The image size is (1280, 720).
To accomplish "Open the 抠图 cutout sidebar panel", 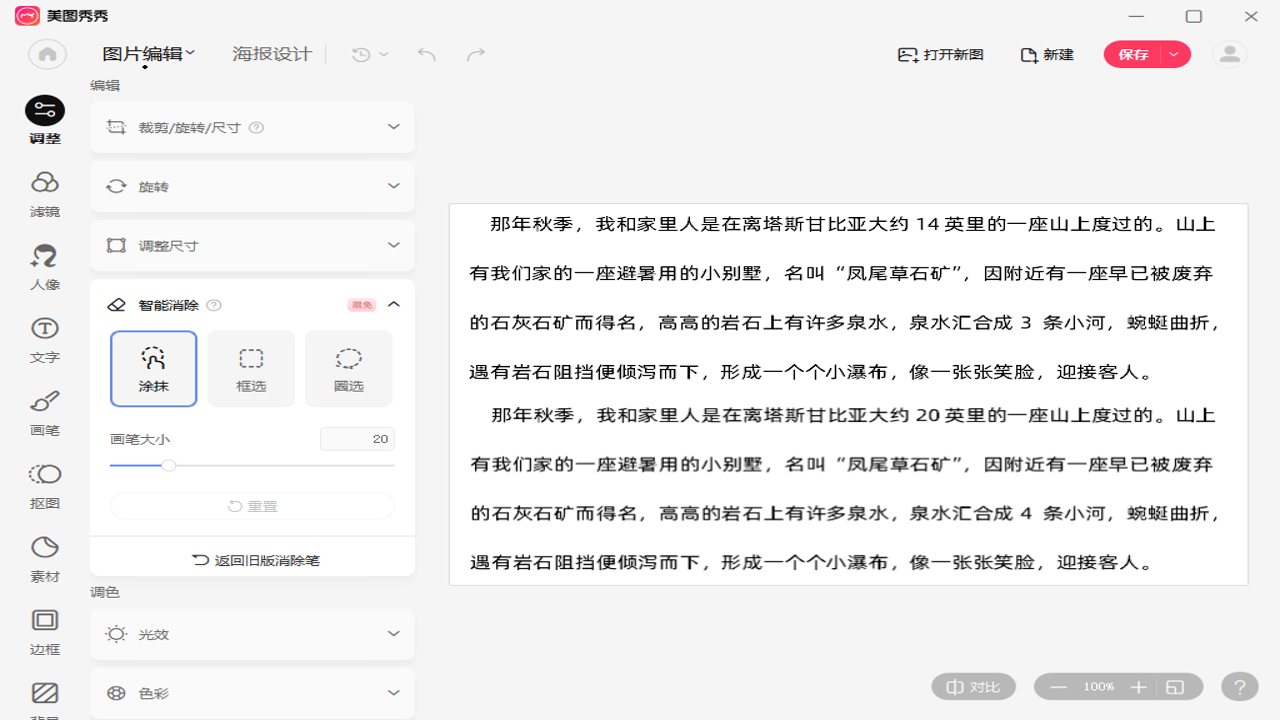I will pos(45,486).
